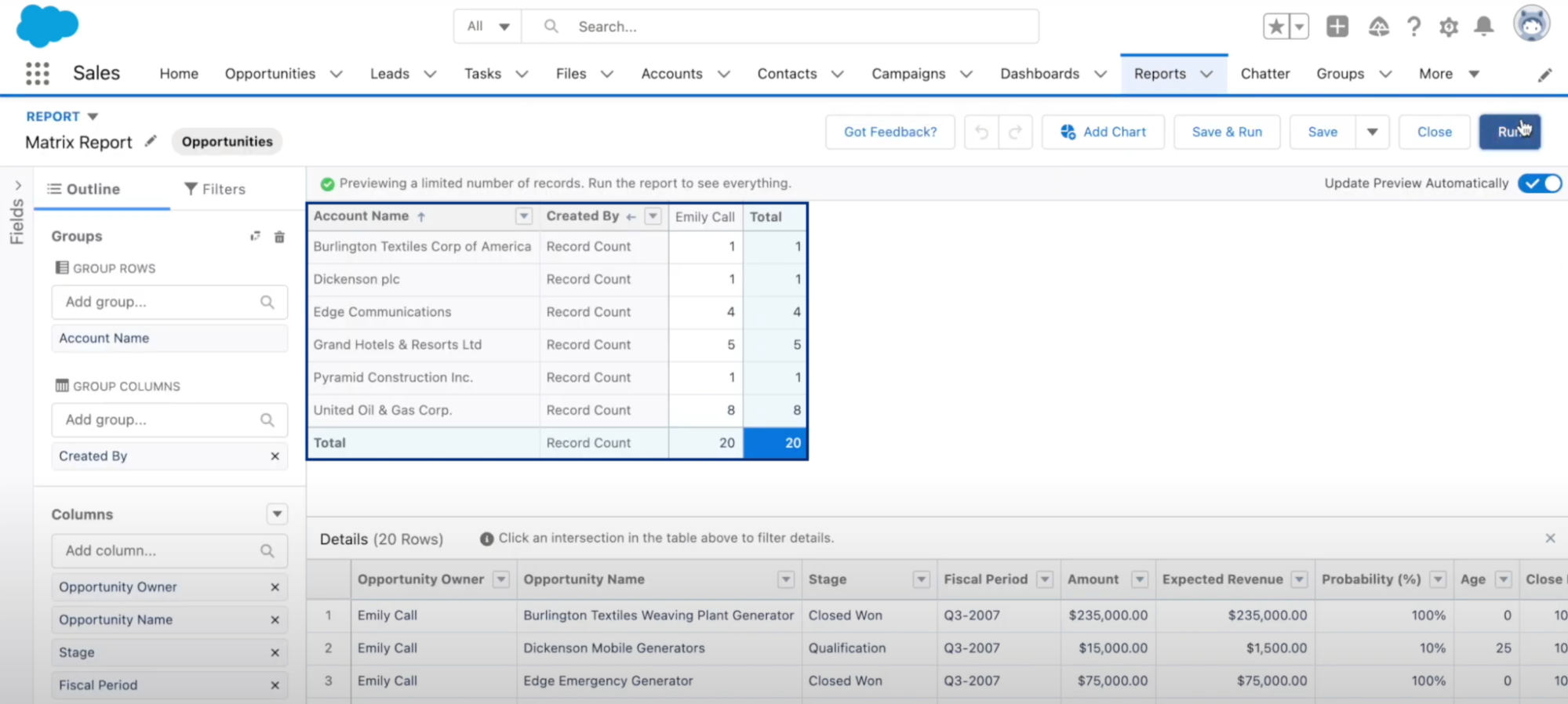Open the Favorites list dropdown arrow
The height and width of the screenshot is (704, 1568).
coord(1299,27)
